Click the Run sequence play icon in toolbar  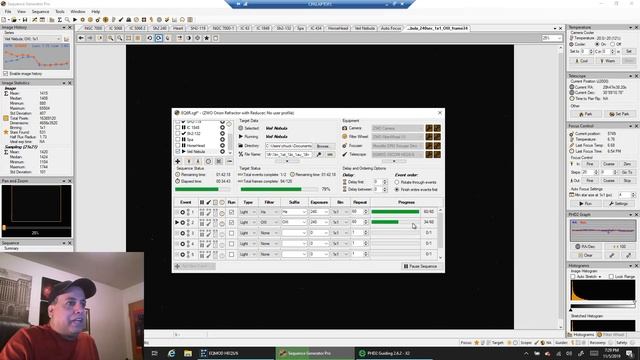75,20
